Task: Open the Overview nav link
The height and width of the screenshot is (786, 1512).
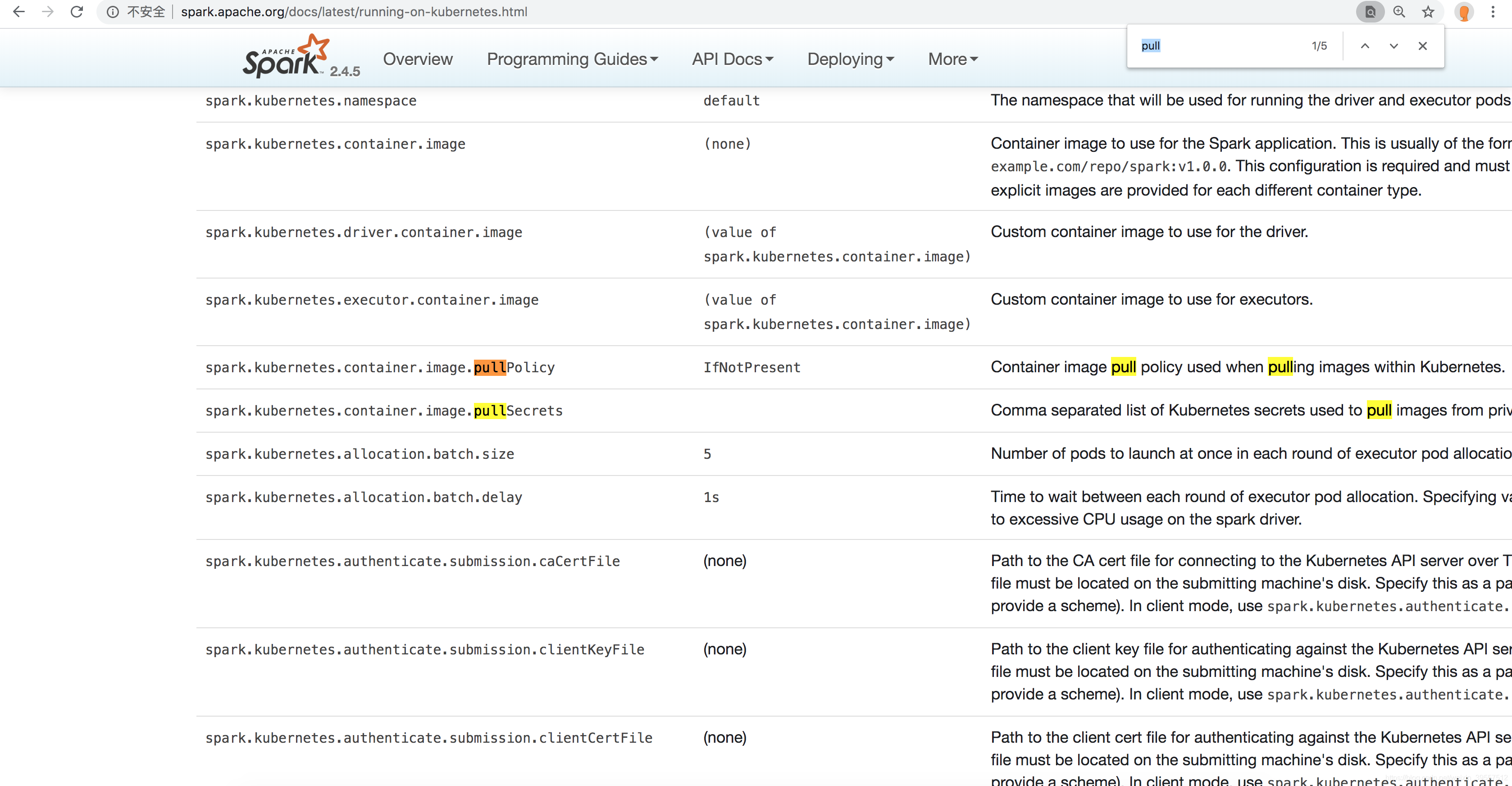Action: tap(418, 59)
